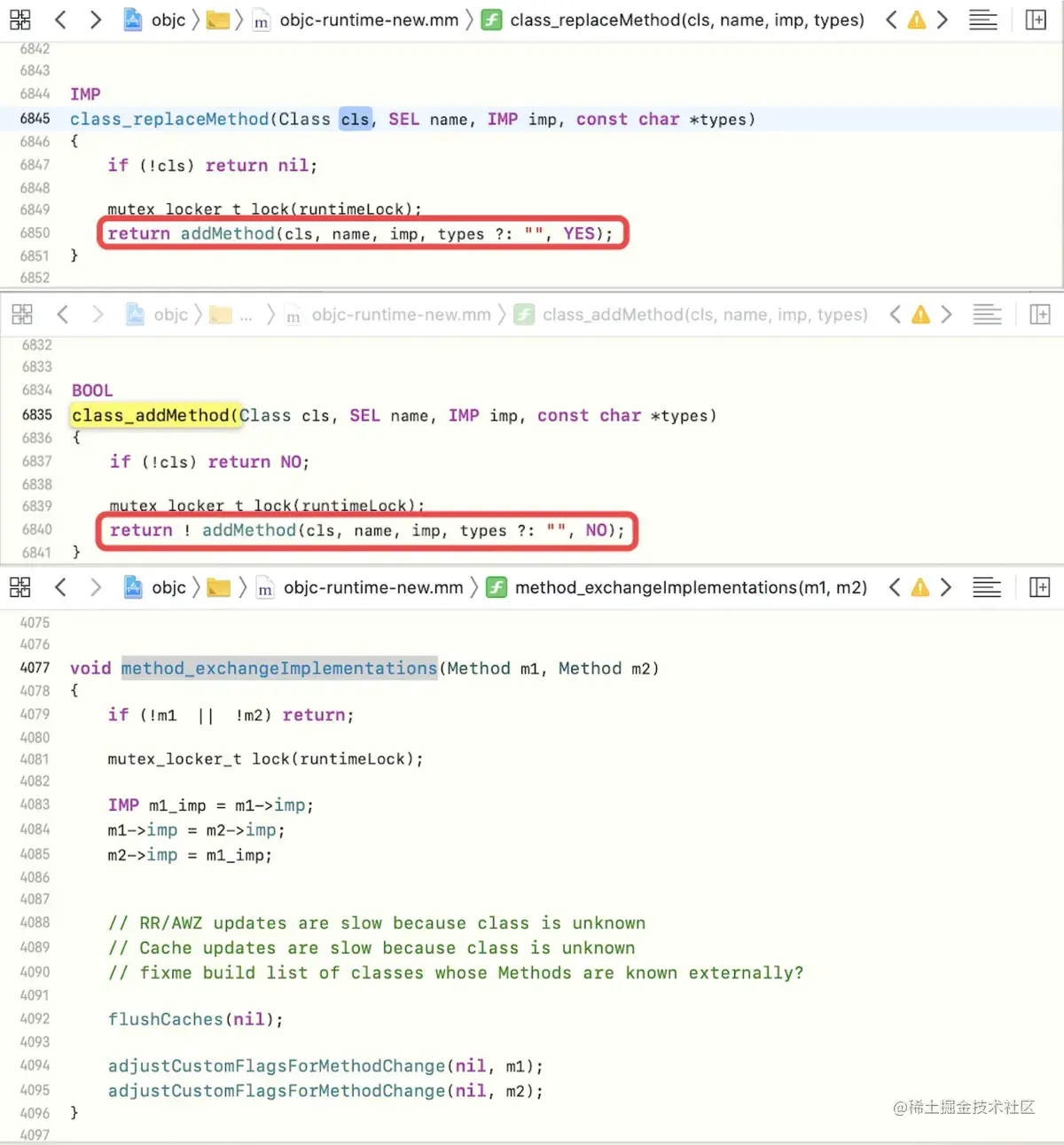Screen dimensions: 1064x1145
Task: Add editor split in top pane
Action: point(1036,20)
